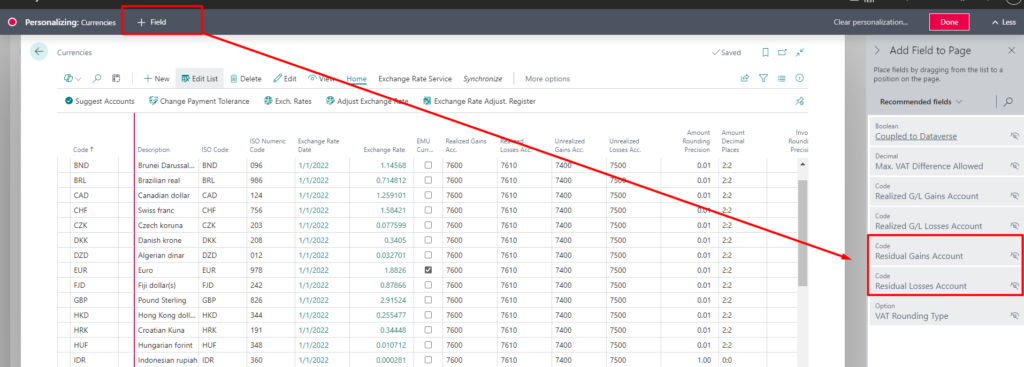1024x367 pixels.
Task: Open Exch. Rates action
Action: tap(287, 101)
